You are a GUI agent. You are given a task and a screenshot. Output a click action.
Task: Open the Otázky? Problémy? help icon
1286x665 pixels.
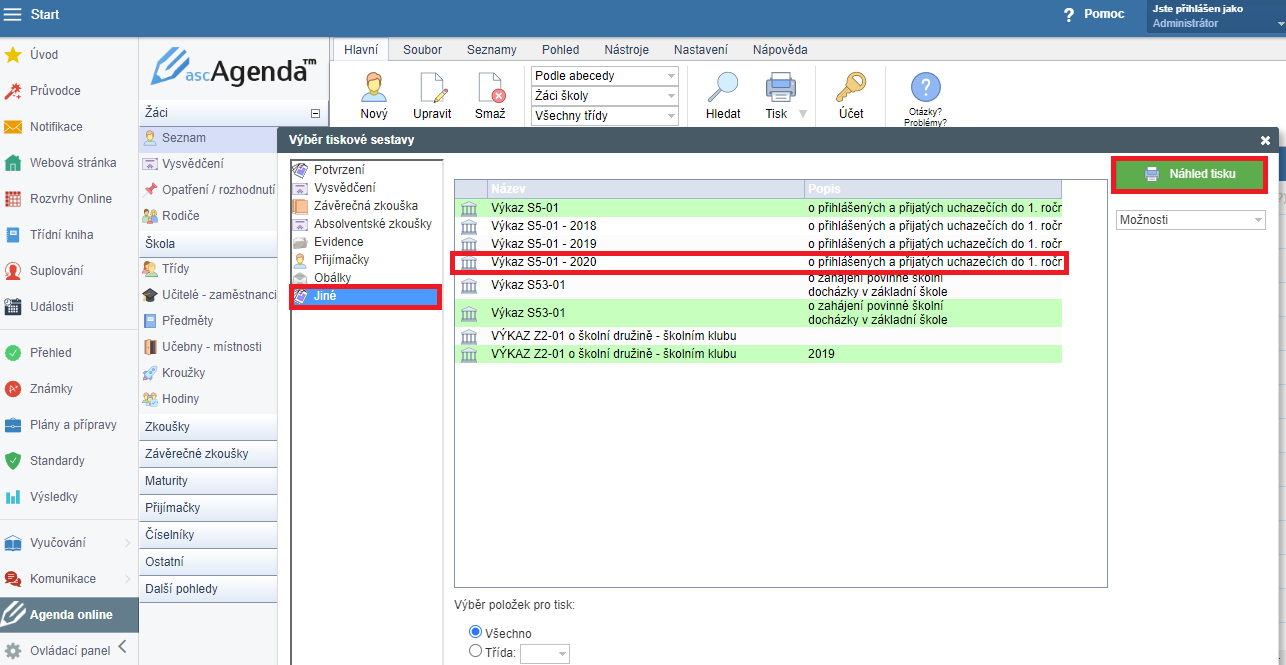pyautogui.click(x=925, y=88)
